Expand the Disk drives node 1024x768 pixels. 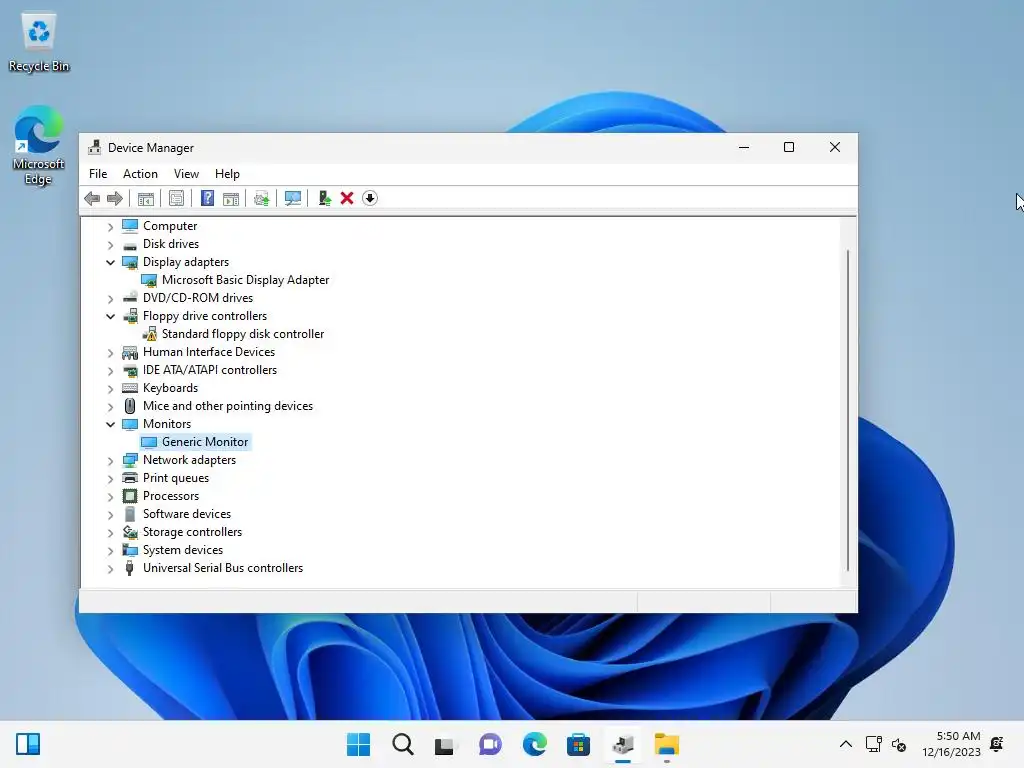click(110, 245)
